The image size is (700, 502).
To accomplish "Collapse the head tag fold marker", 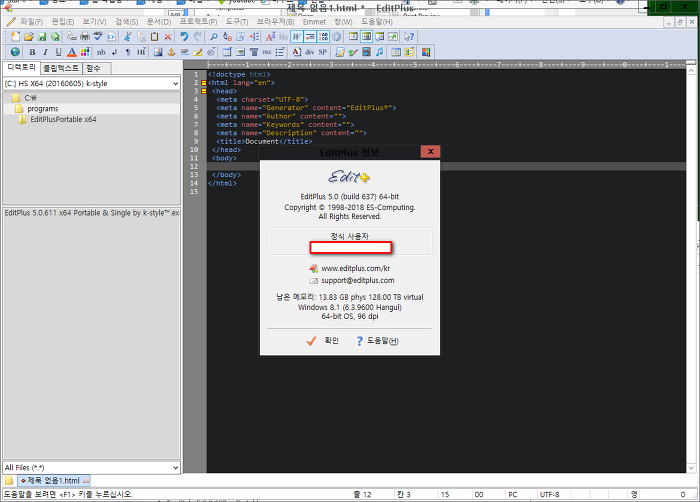I will [204, 91].
